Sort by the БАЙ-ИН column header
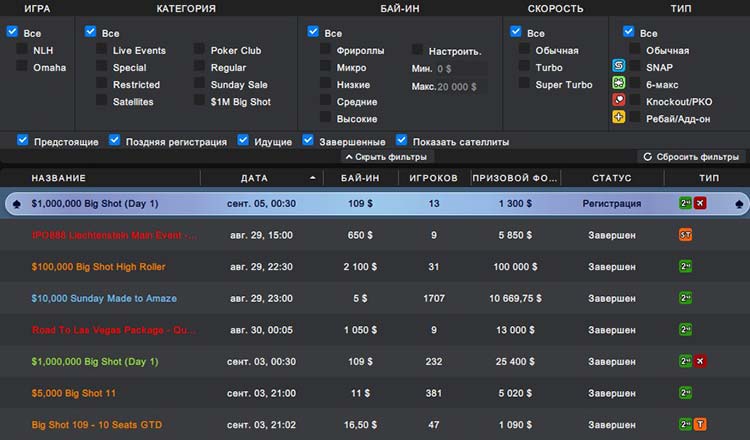The image size is (750, 440). (x=358, y=178)
